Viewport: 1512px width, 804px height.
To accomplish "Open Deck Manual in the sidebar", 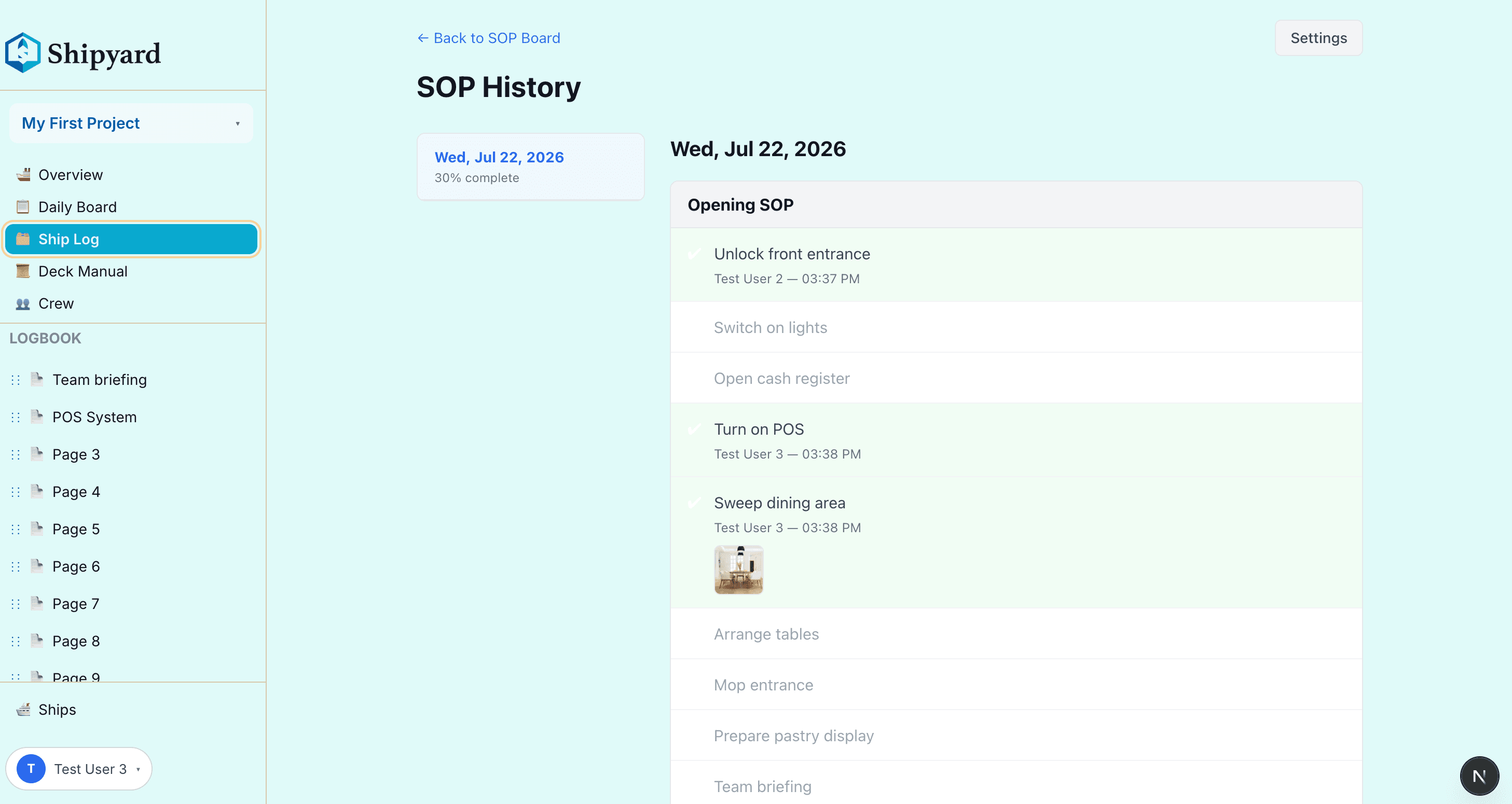I will click(131, 271).
